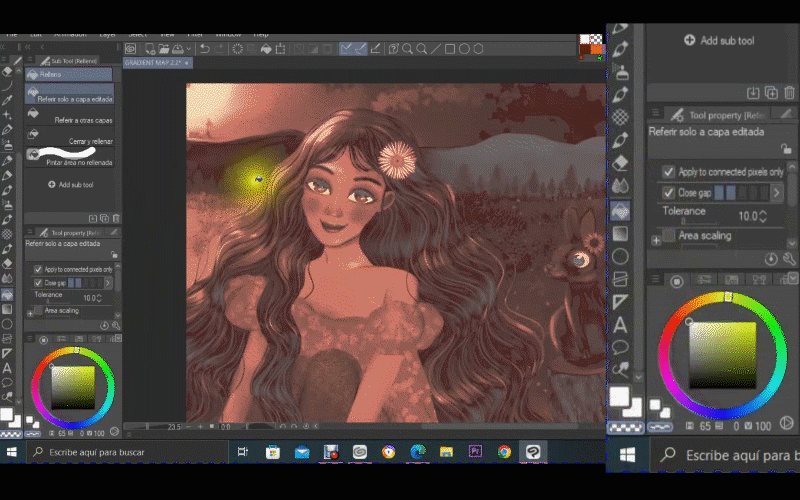Image resolution: width=800 pixels, height=500 pixels.
Task: Select the Eraser tool in the enlarged right toolbar
Action: pyautogui.click(x=620, y=162)
